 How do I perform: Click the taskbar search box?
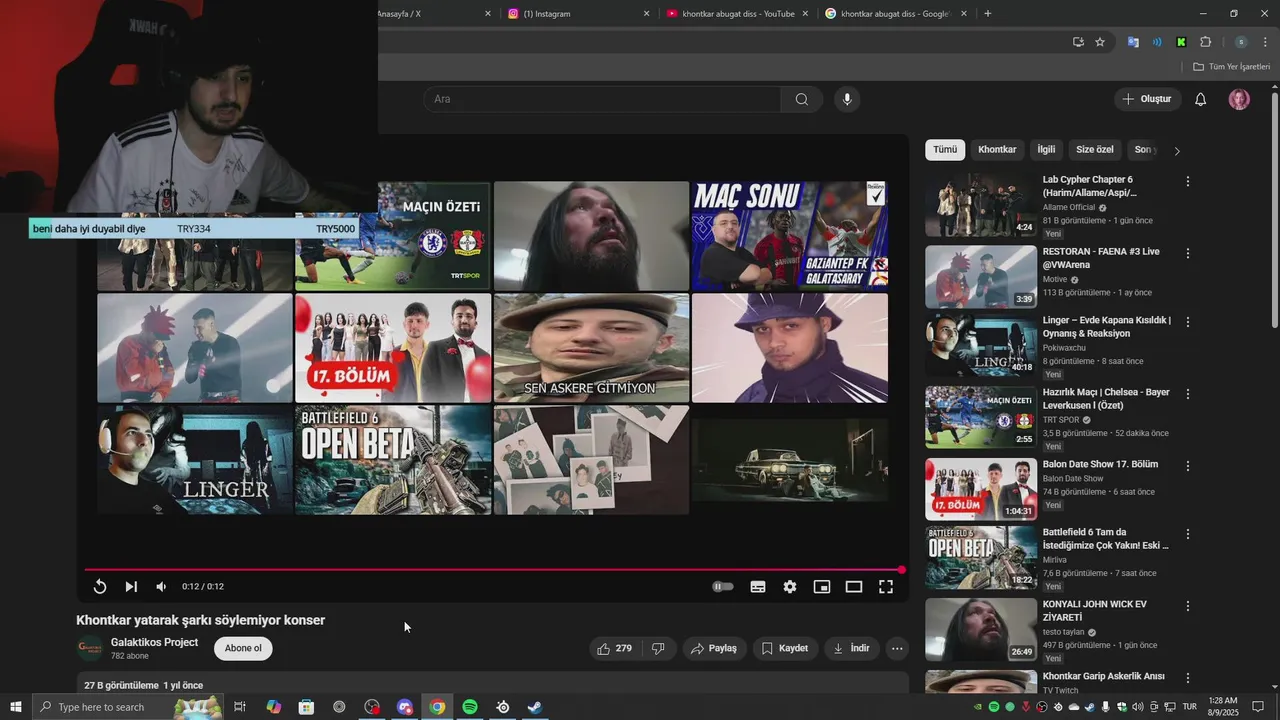click(x=127, y=707)
